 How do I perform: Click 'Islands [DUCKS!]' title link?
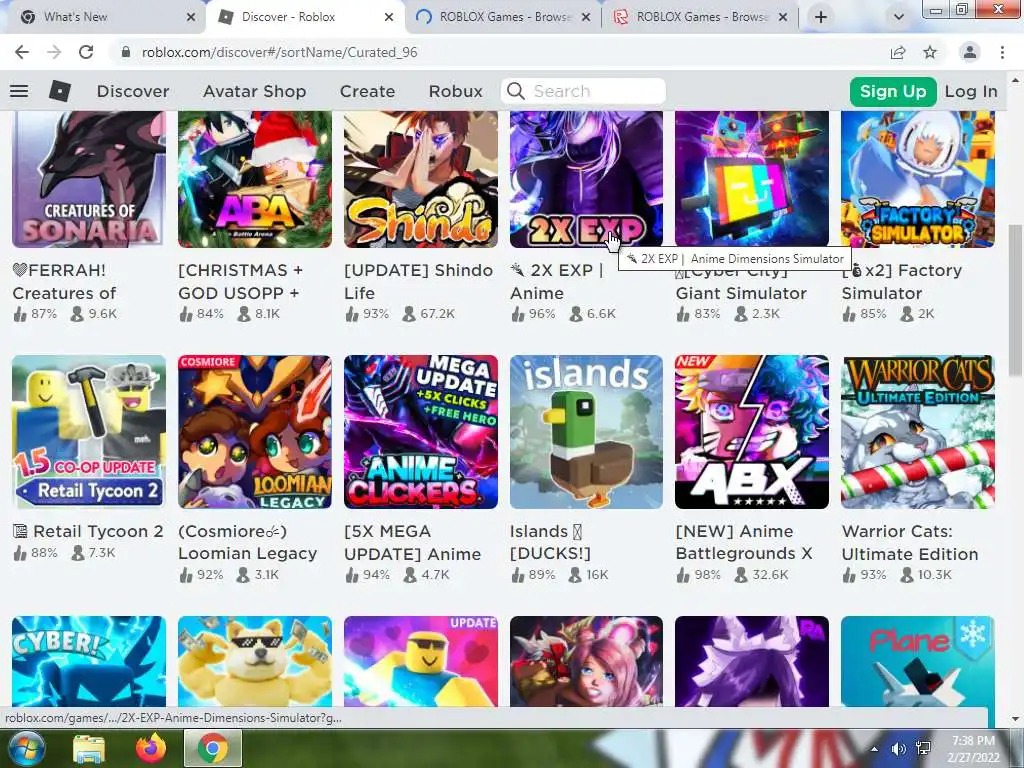point(550,542)
